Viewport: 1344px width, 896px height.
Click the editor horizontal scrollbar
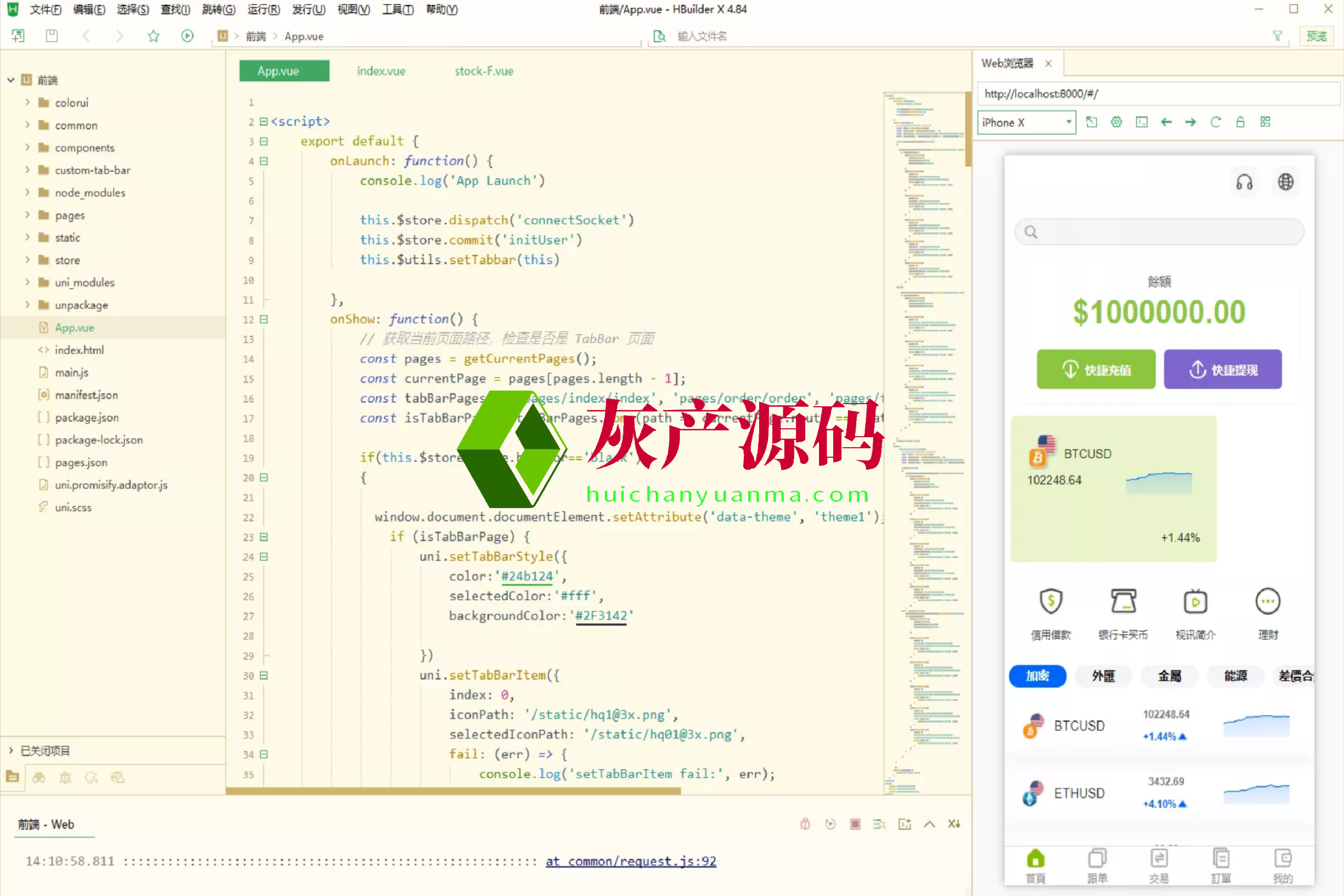[x=453, y=792]
